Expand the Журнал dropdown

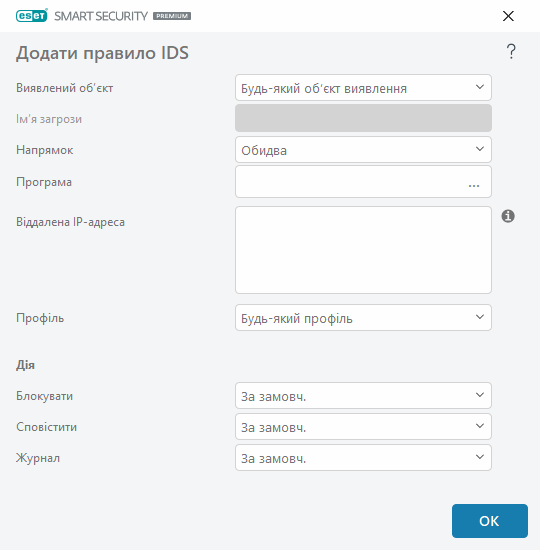click(363, 457)
